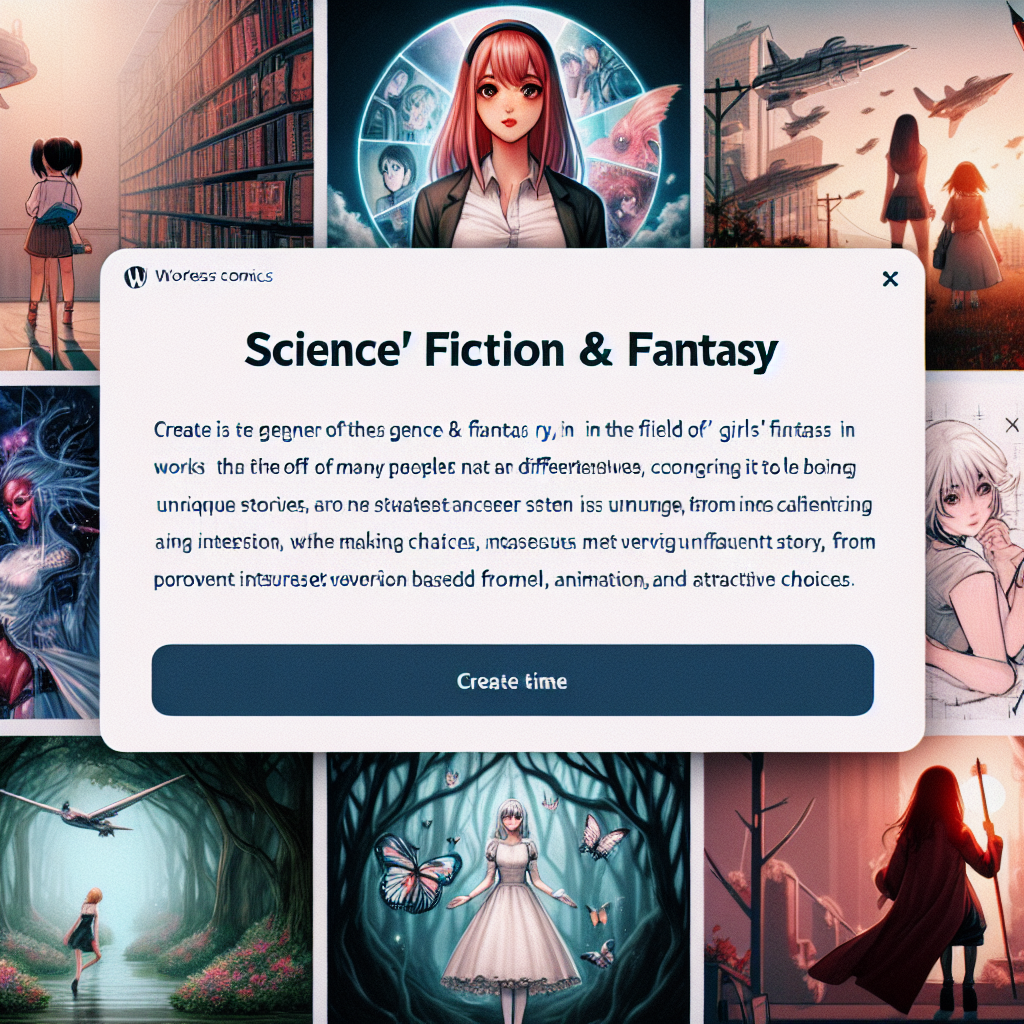Select the girl walking in forest stream thumbnail
Image resolution: width=1024 pixels, height=1024 pixels.
click(x=156, y=880)
